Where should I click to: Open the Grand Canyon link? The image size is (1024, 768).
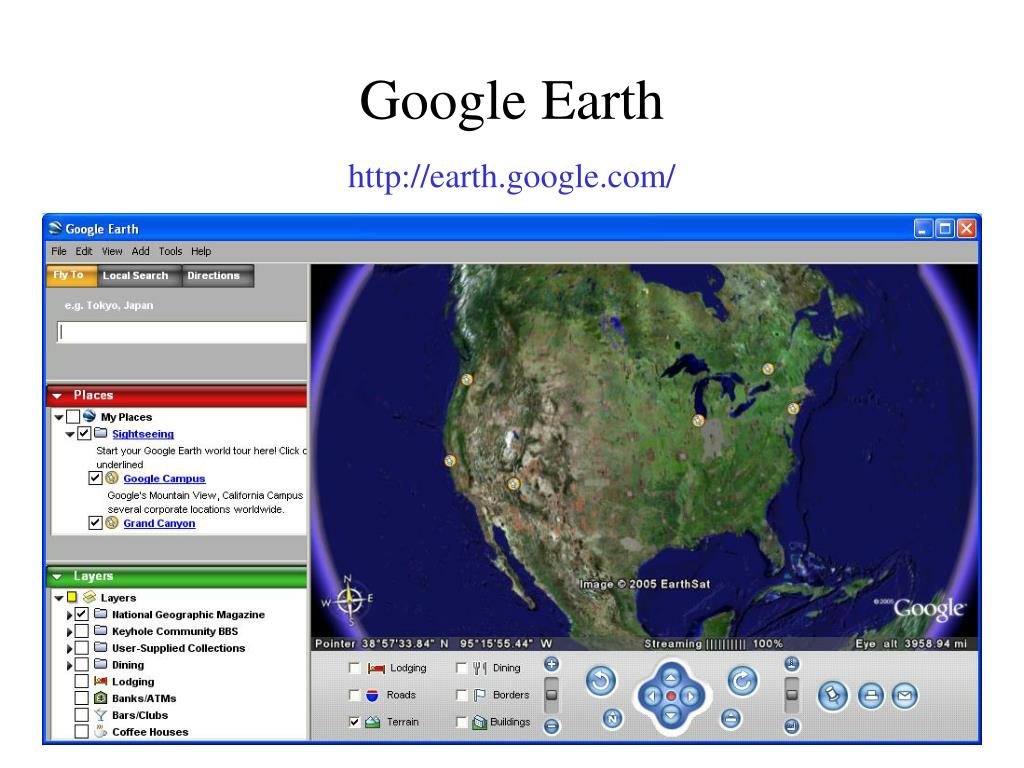coord(159,523)
